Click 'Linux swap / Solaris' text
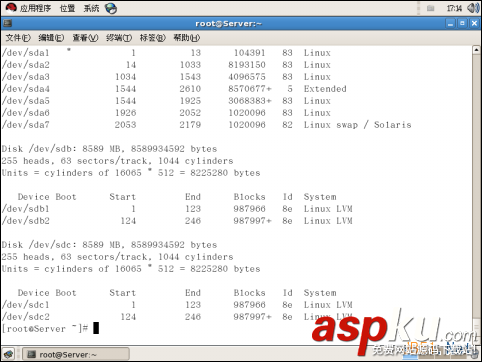The height and width of the screenshot is (362, 482). 357,125
